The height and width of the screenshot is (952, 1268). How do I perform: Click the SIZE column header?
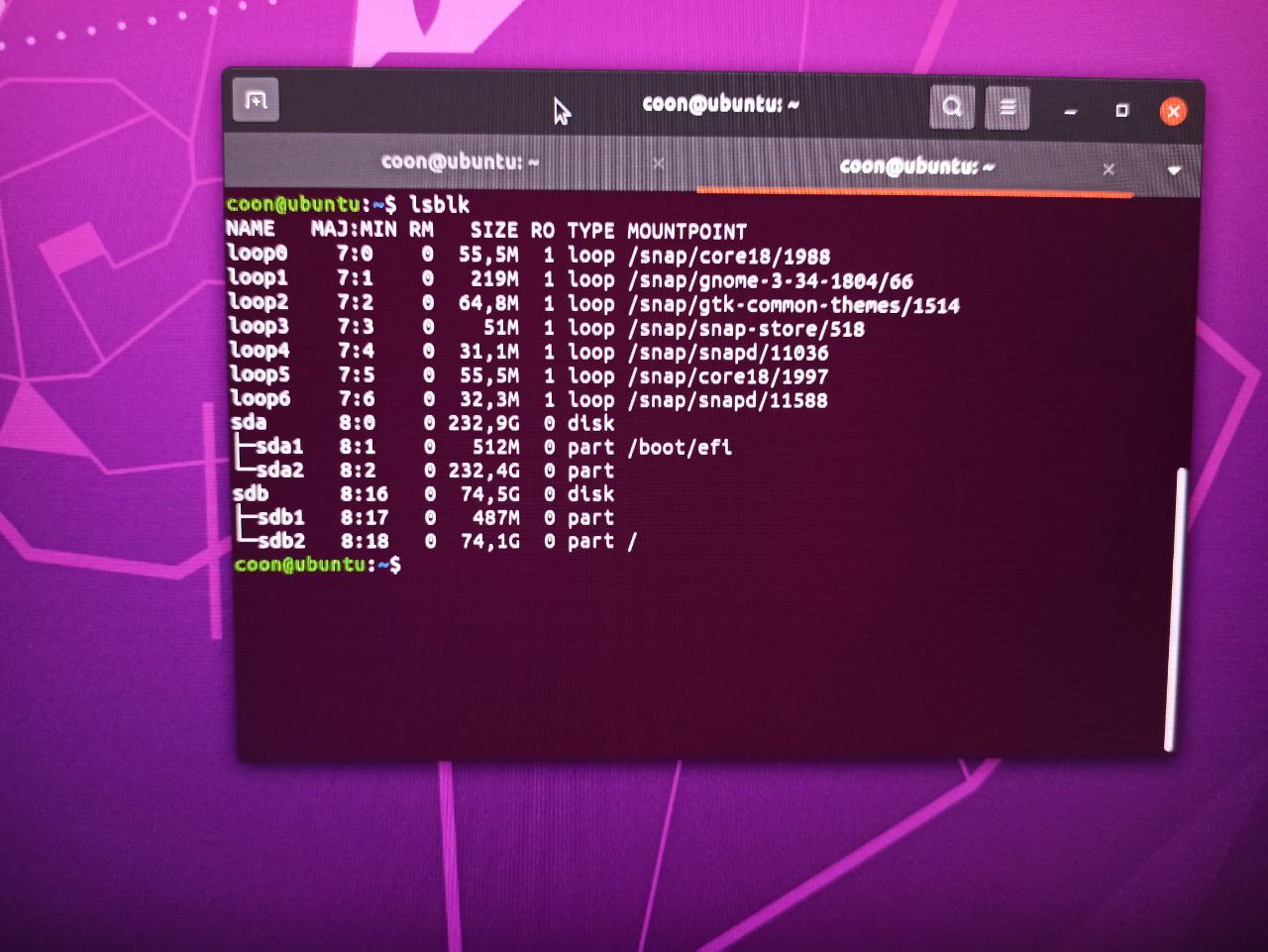click(494, 231)
